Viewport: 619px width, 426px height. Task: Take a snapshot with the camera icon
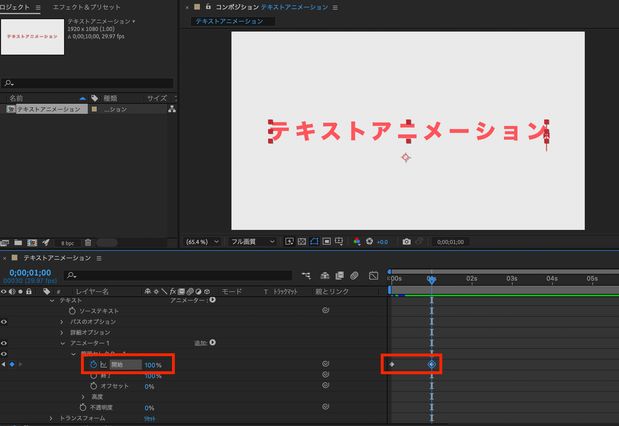407,242
